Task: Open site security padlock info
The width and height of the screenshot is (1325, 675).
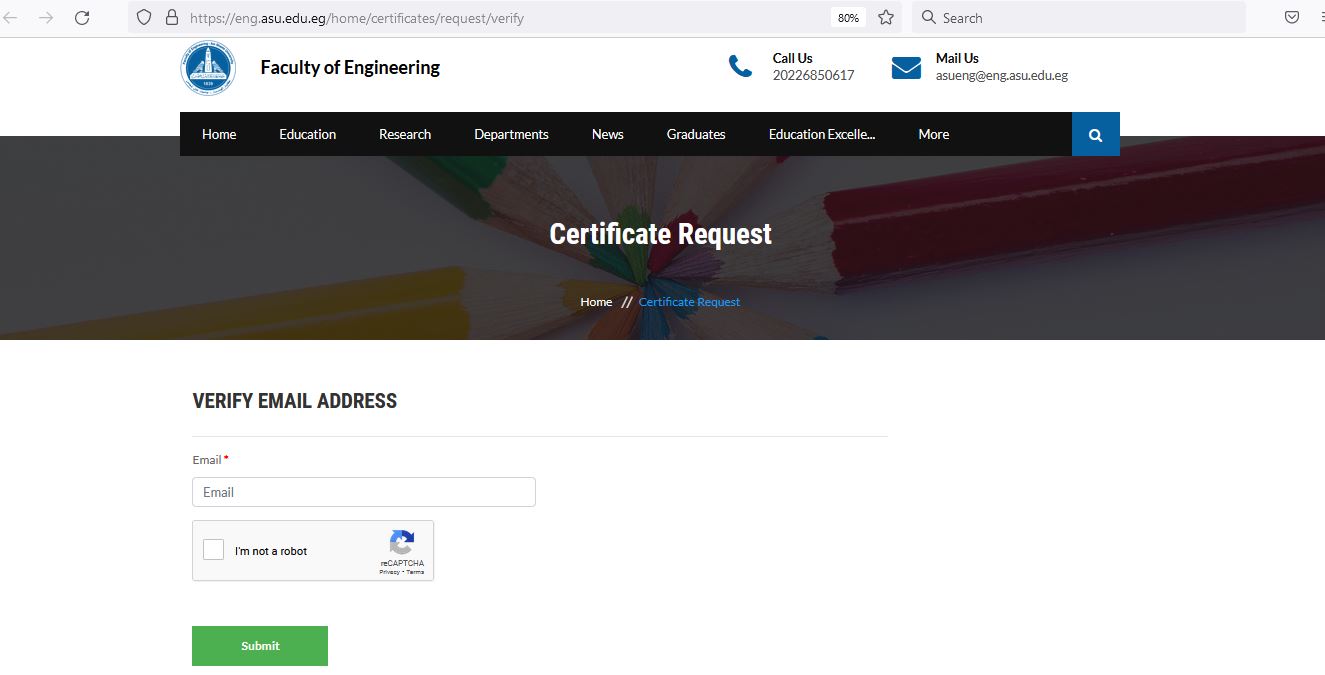Action: [171, 18]
